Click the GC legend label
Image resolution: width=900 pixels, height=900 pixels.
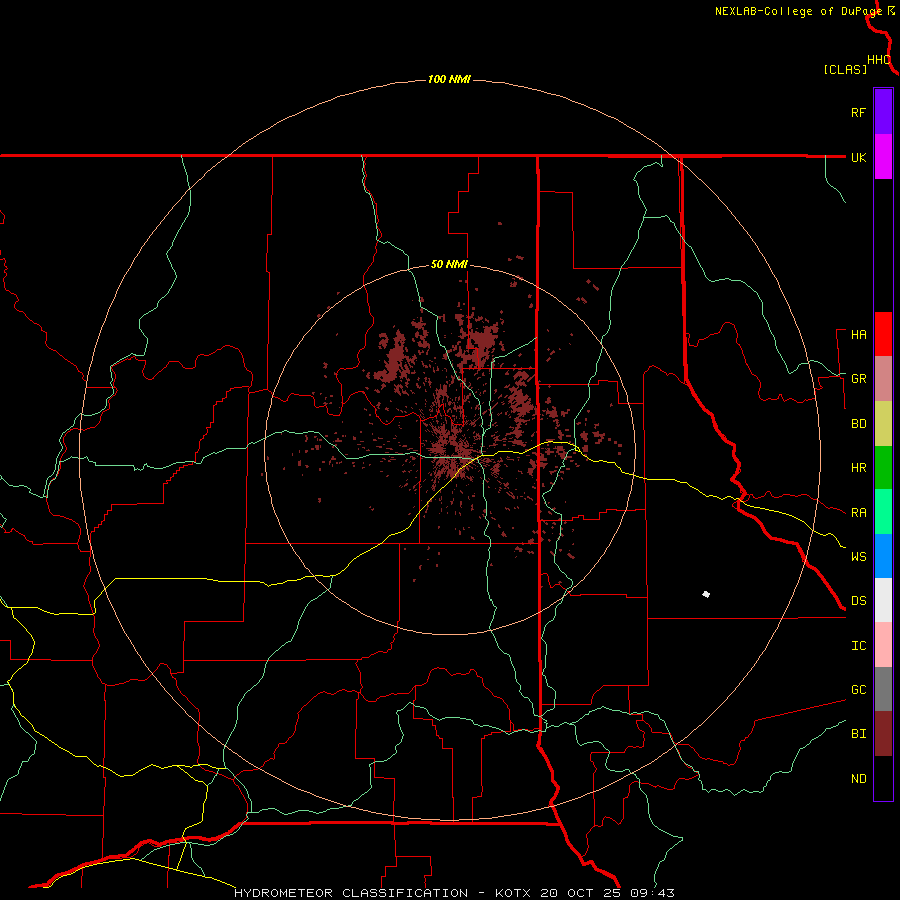(x=859, y=689)
